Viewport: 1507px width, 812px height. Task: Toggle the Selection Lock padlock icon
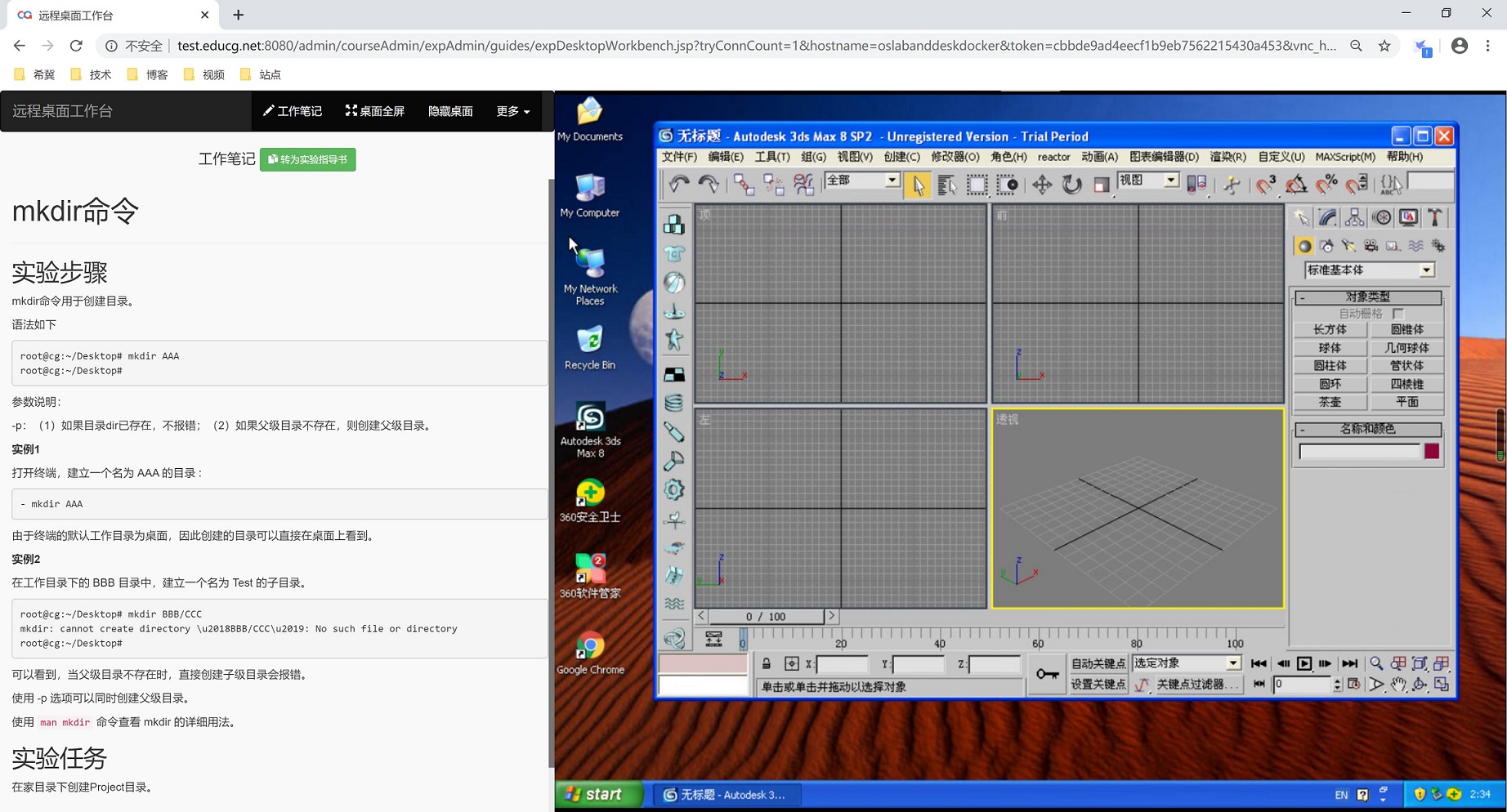coord(767,664)
